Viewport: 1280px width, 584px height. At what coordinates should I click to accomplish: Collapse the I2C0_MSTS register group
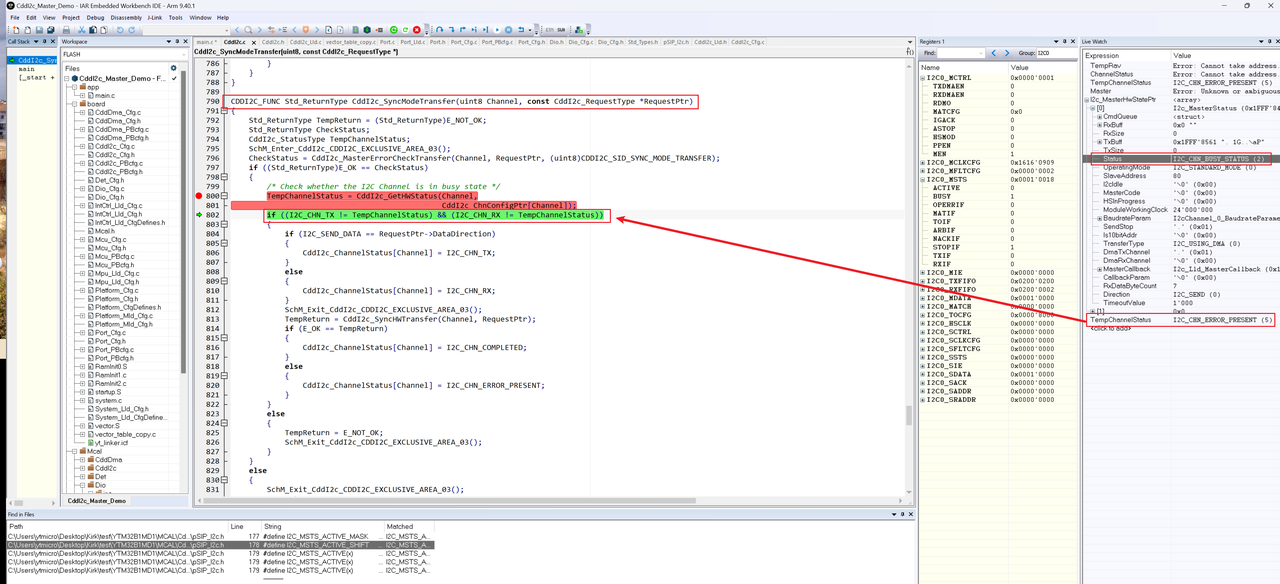(x=923, y=180)
